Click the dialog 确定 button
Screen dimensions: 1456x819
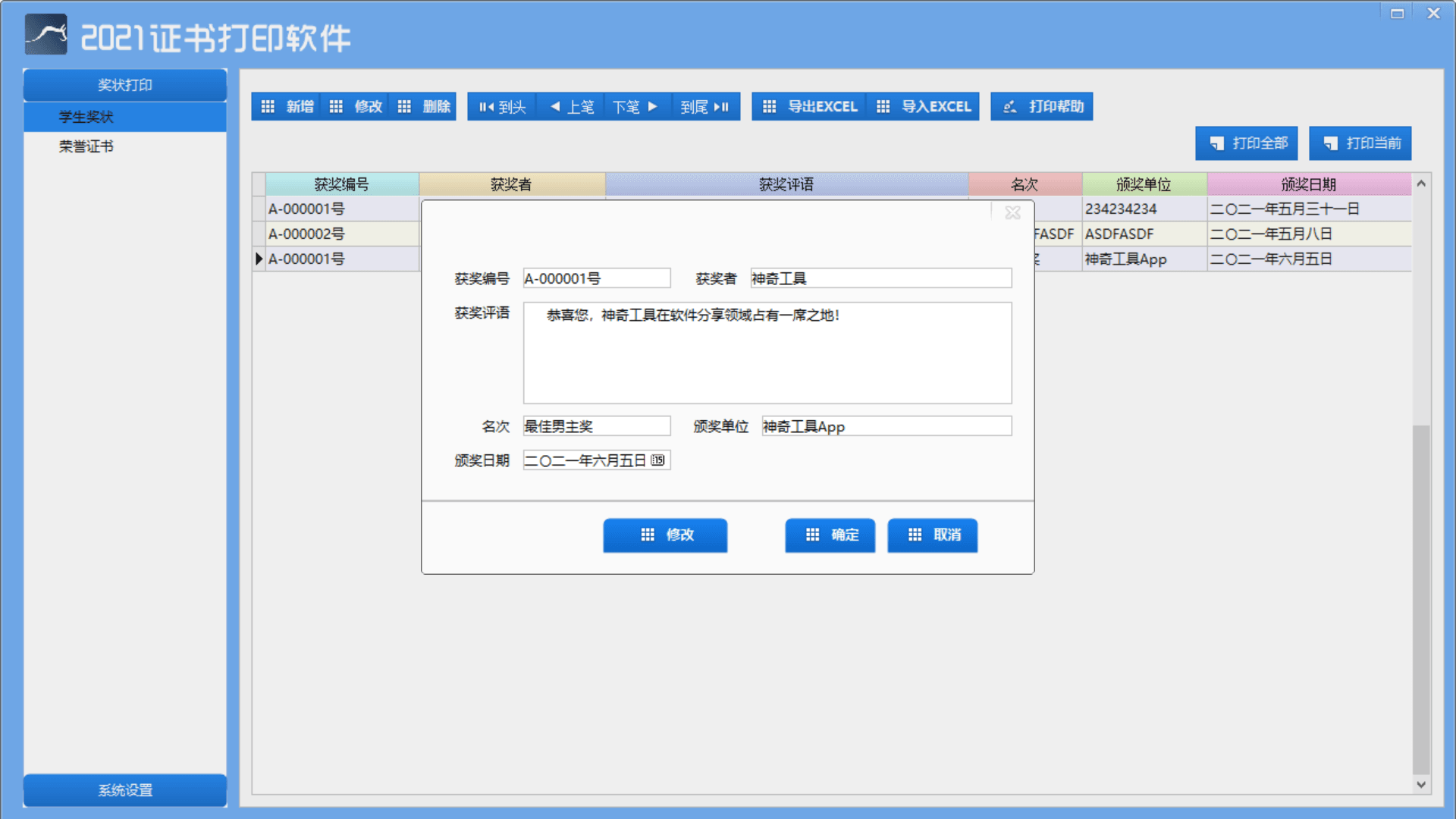(x=830, y=535)
